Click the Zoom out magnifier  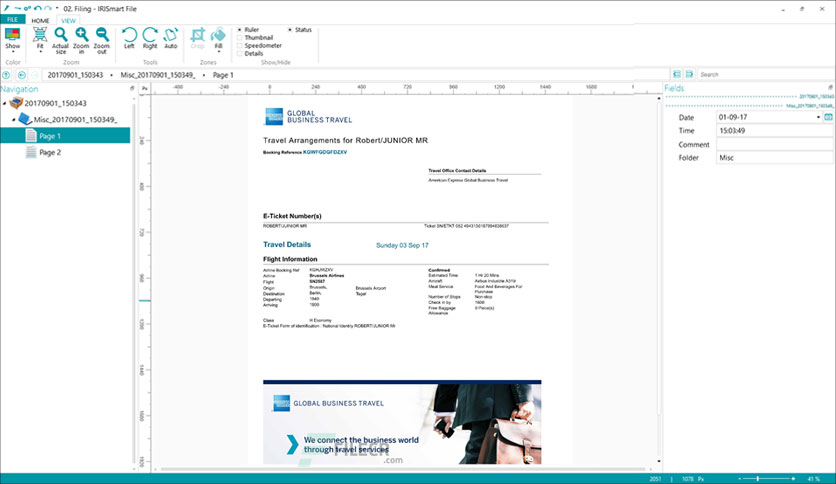point(102,35)
